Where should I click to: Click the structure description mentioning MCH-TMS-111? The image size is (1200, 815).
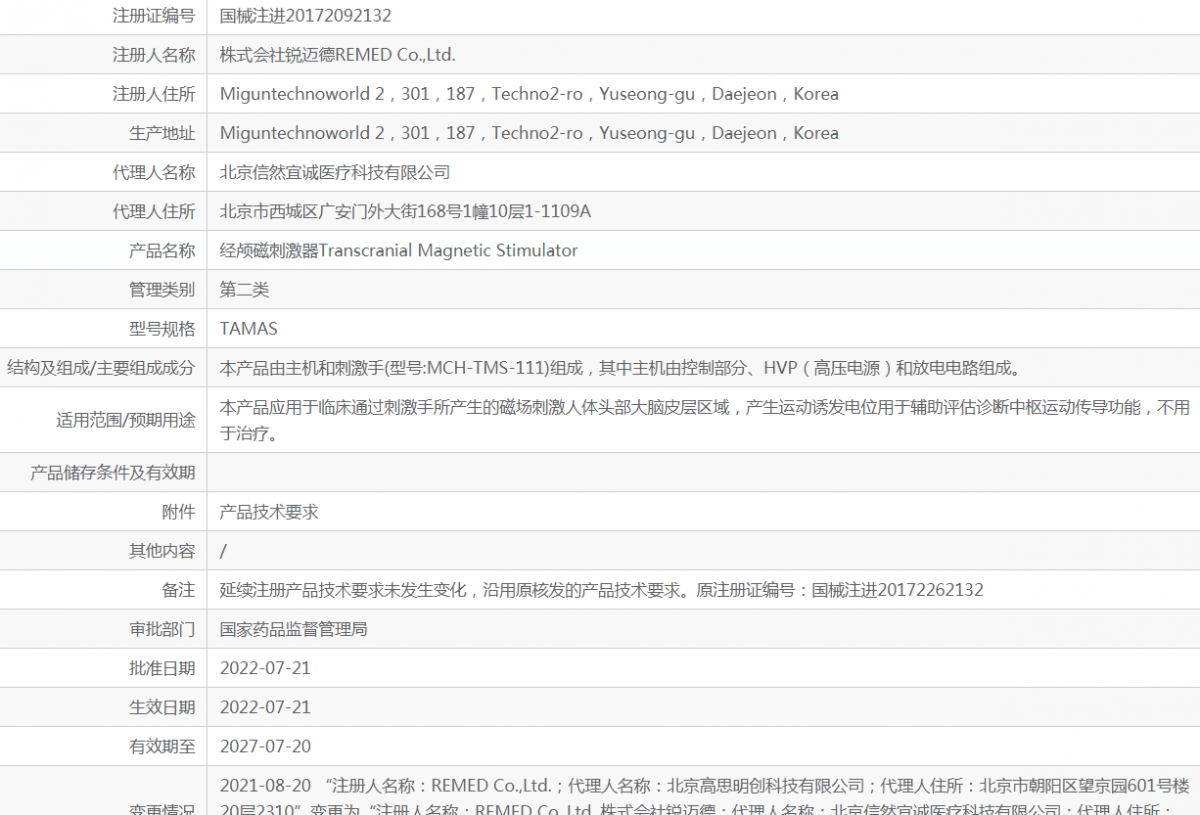pyautogui.click(x=622, y=368)
